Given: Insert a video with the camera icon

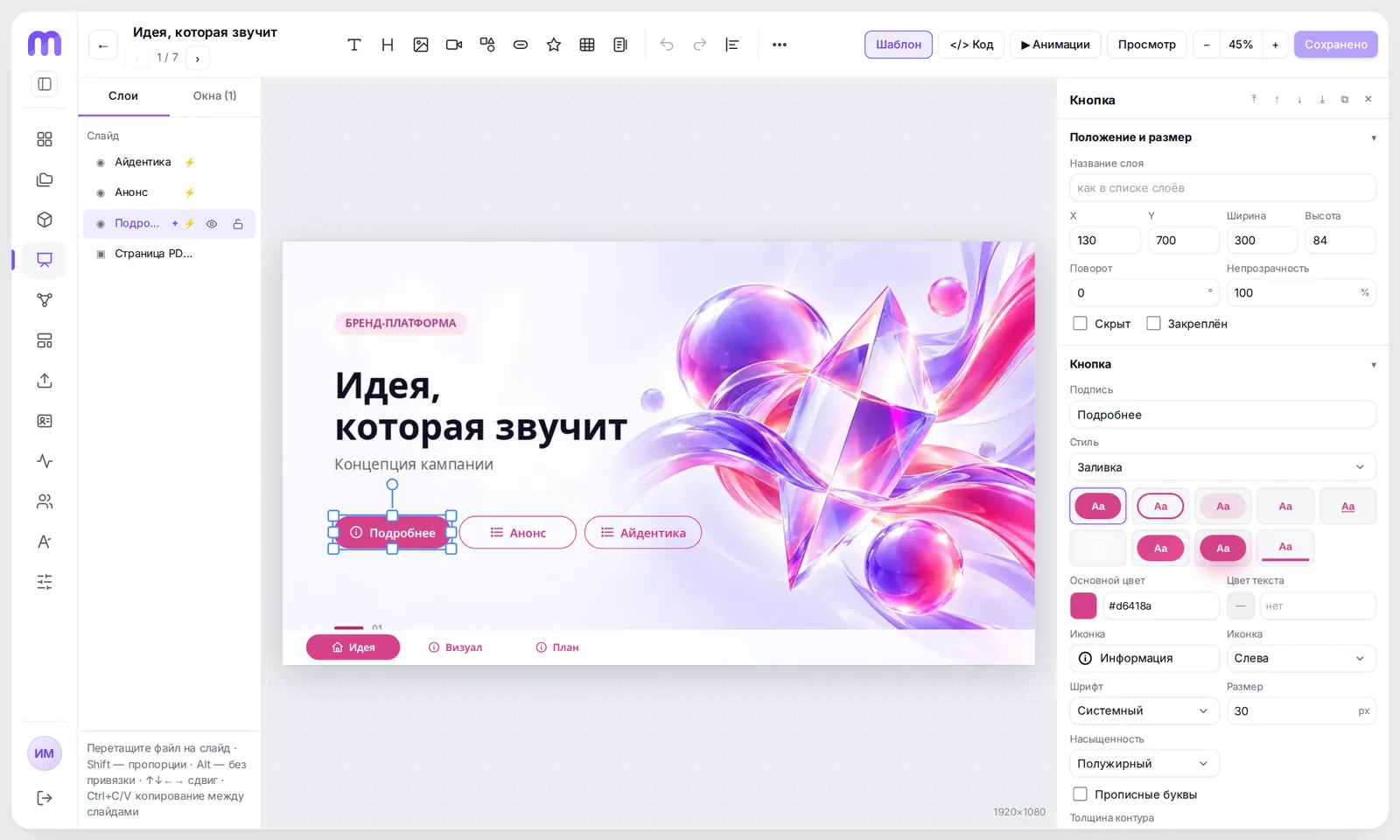Looking at the screenshot, I should coord(454,45).
